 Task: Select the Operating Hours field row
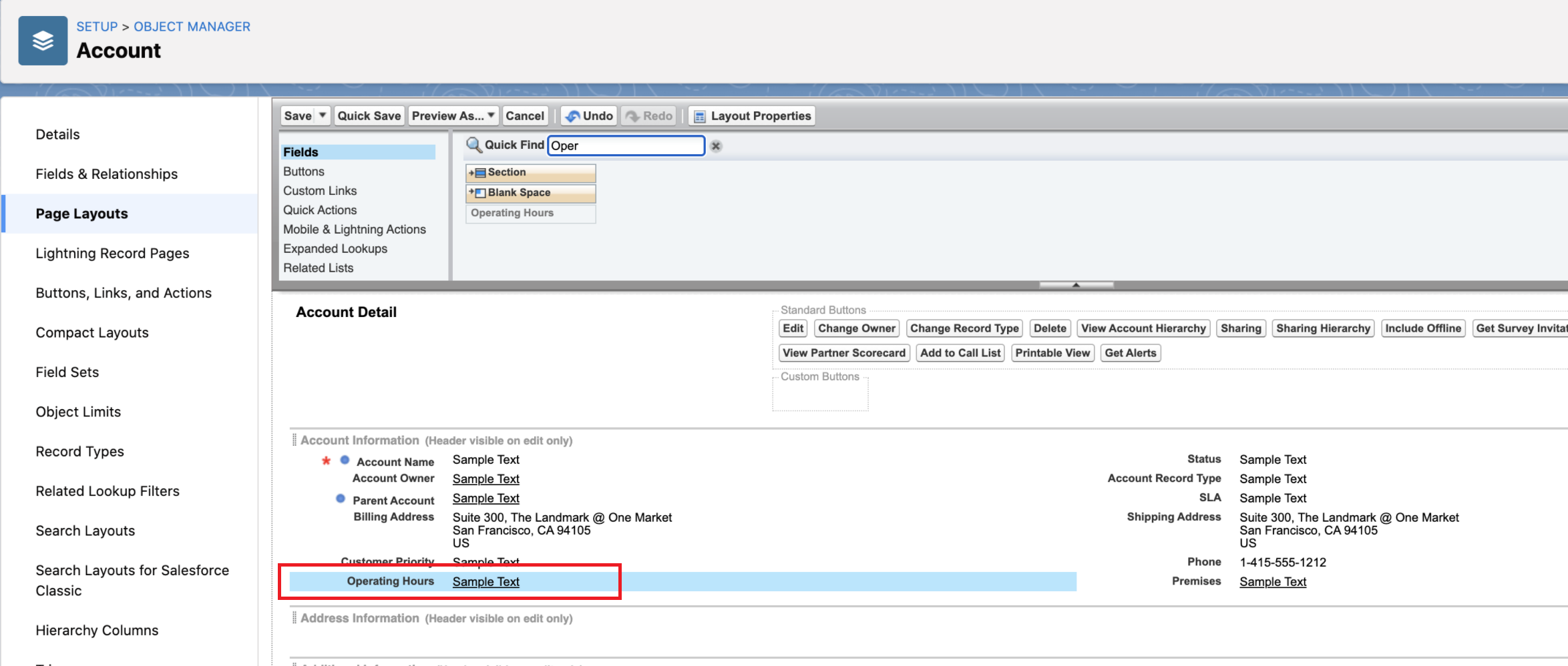(390, 581)
